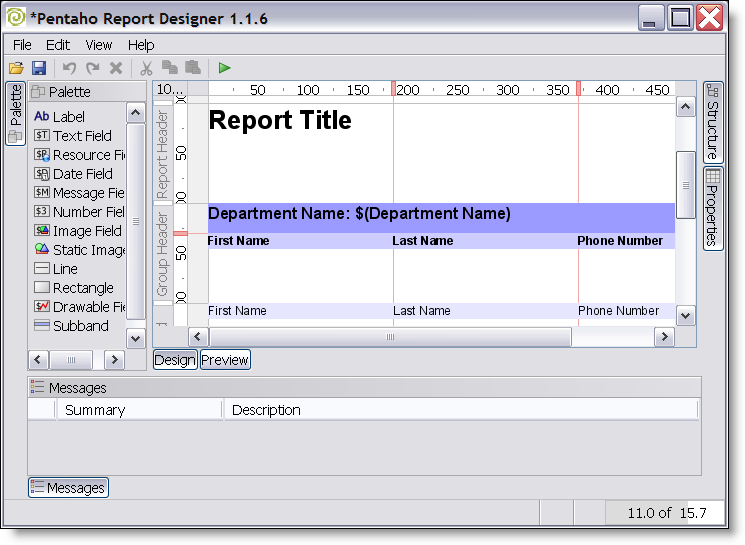Click the canvas horizontal scroll left arrow
The width and height of the screenshot is (745, 545).
[198, 337]
